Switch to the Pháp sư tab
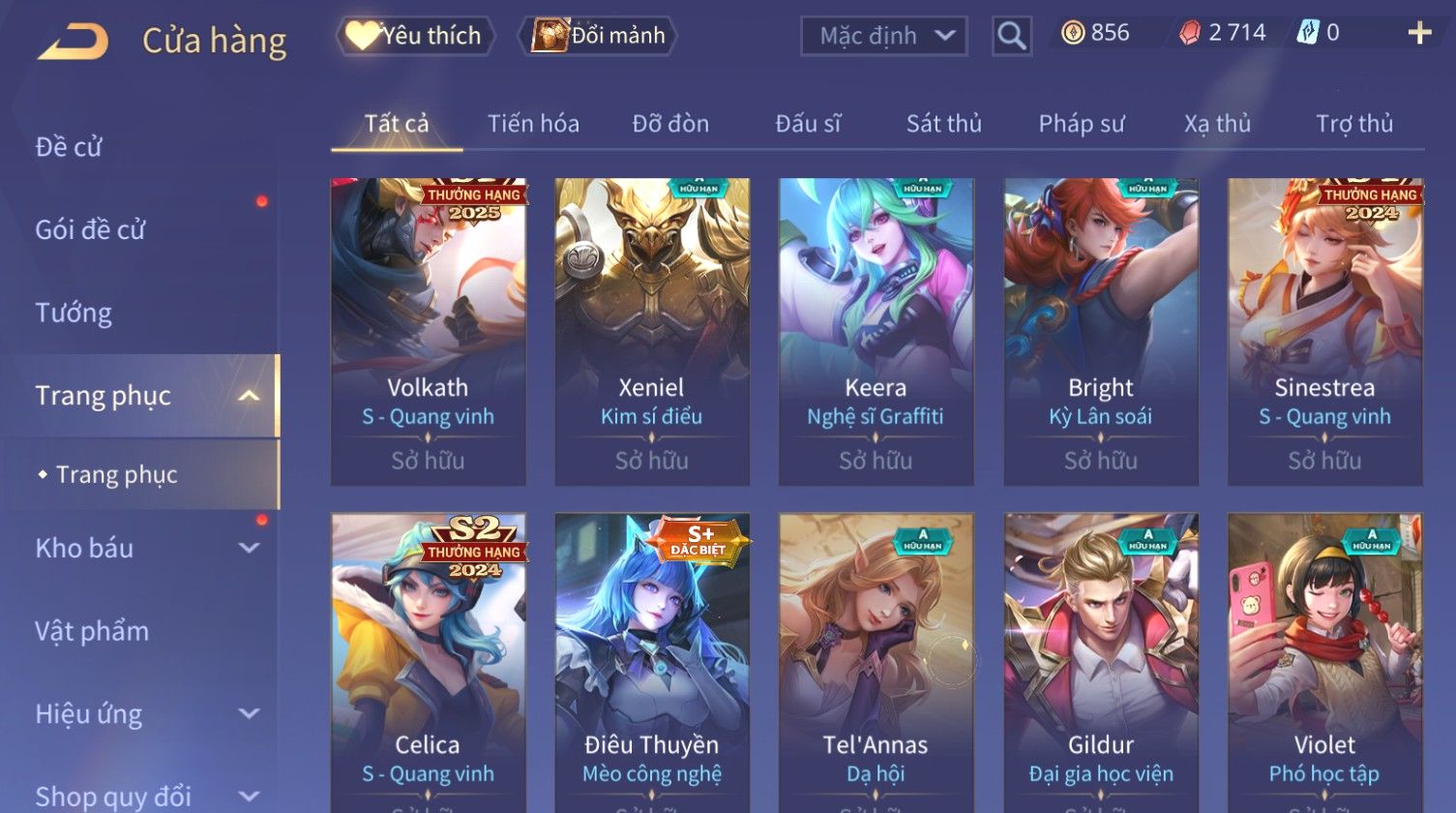1456x813 pixels. point(1081,124)
